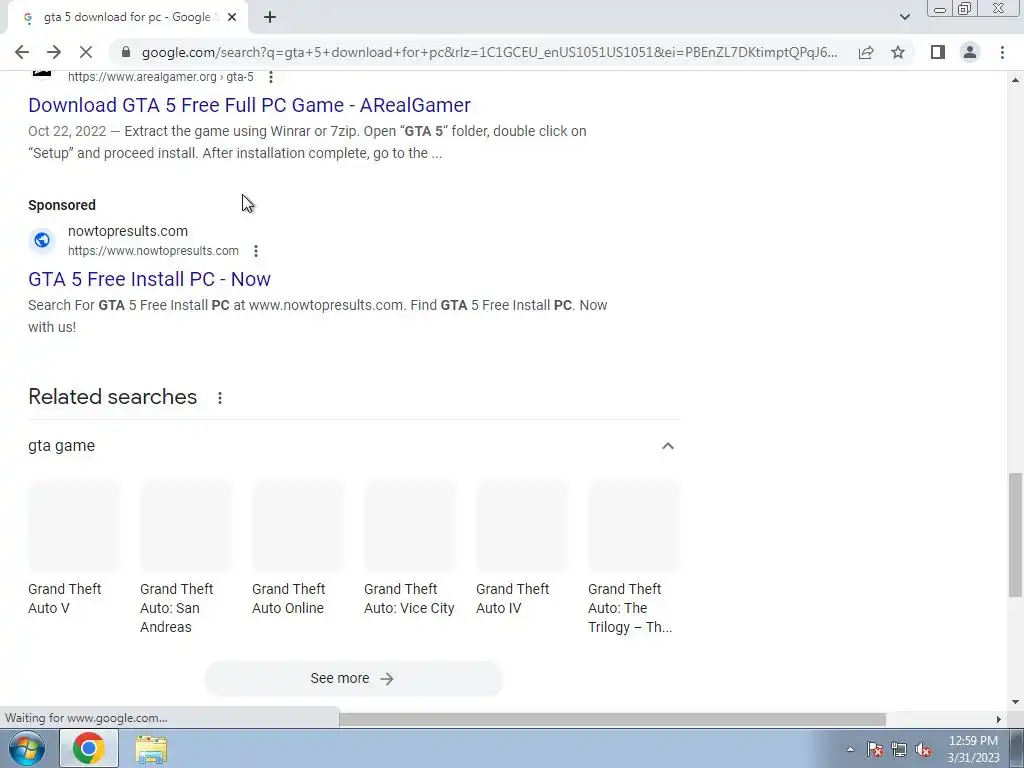Viewport: 1024px width, 768px height.
Task: Click the nowtopresults.com globe favicon
Action: pyautogui.click(x=42, y=240)
